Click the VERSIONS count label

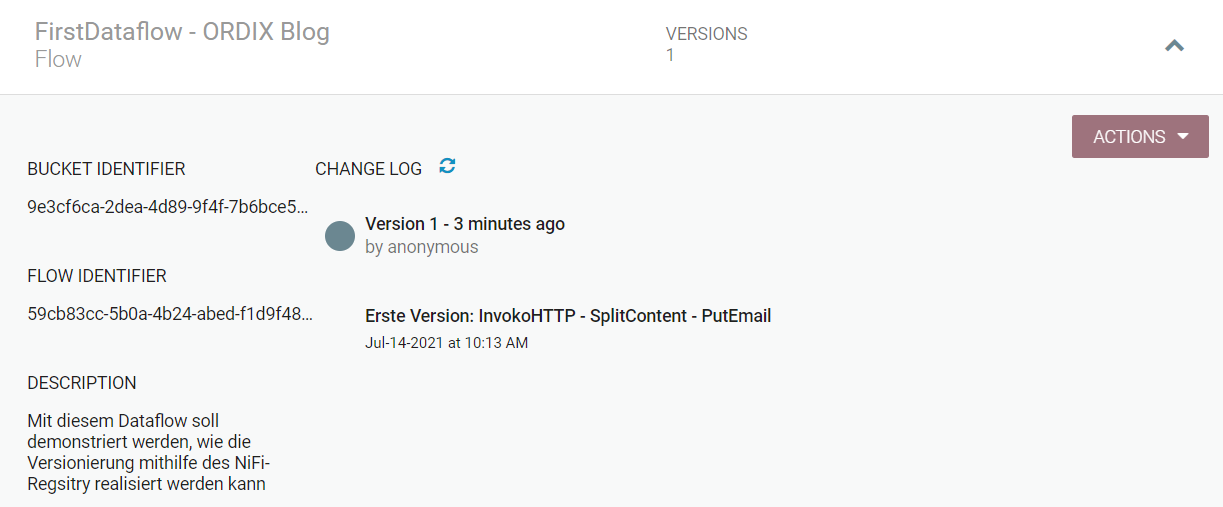[706, 34]
